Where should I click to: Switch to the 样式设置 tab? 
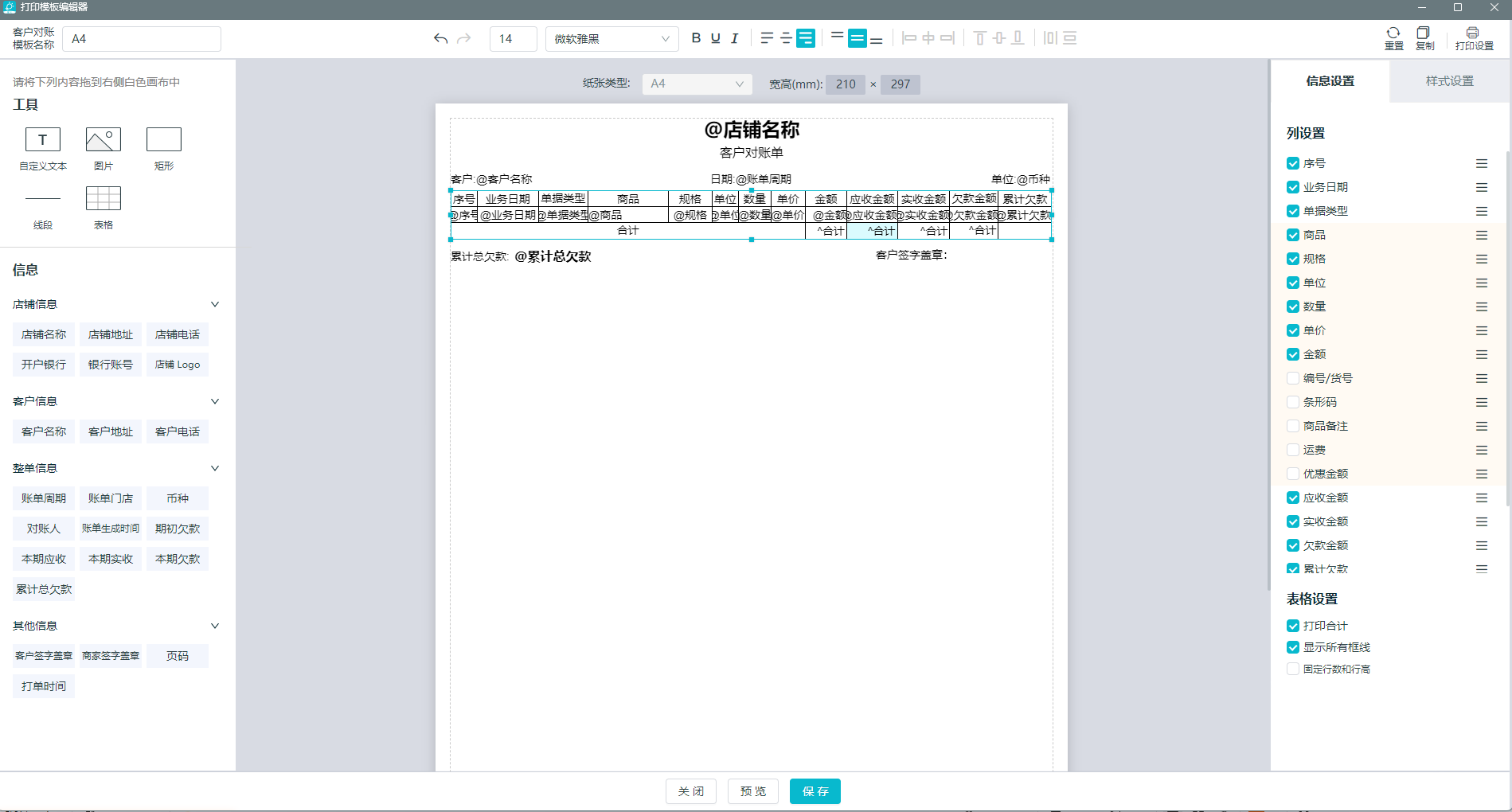pos(1449,81)
